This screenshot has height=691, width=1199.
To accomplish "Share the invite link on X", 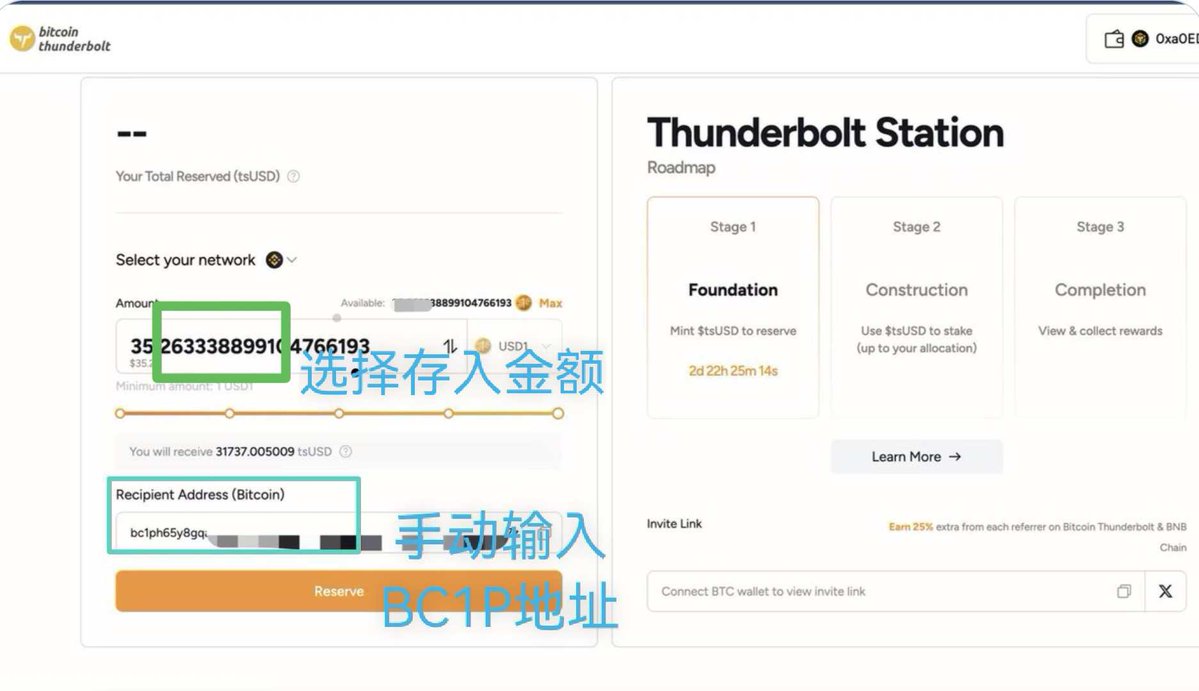I will coord(1165,591).
